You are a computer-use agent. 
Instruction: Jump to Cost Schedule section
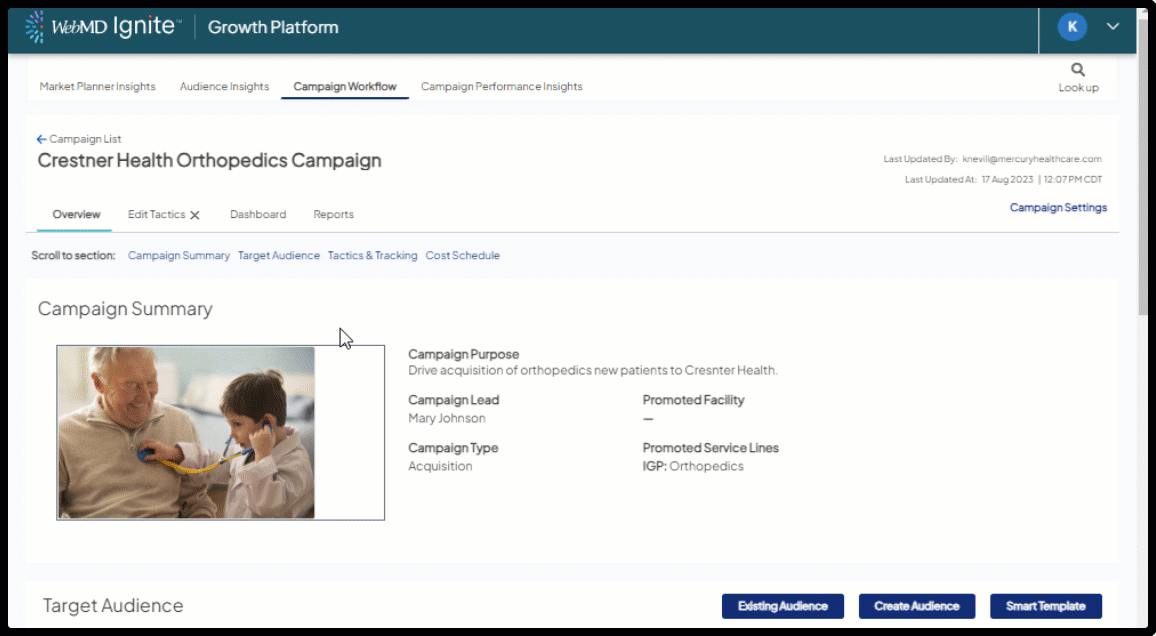[462, 256]
